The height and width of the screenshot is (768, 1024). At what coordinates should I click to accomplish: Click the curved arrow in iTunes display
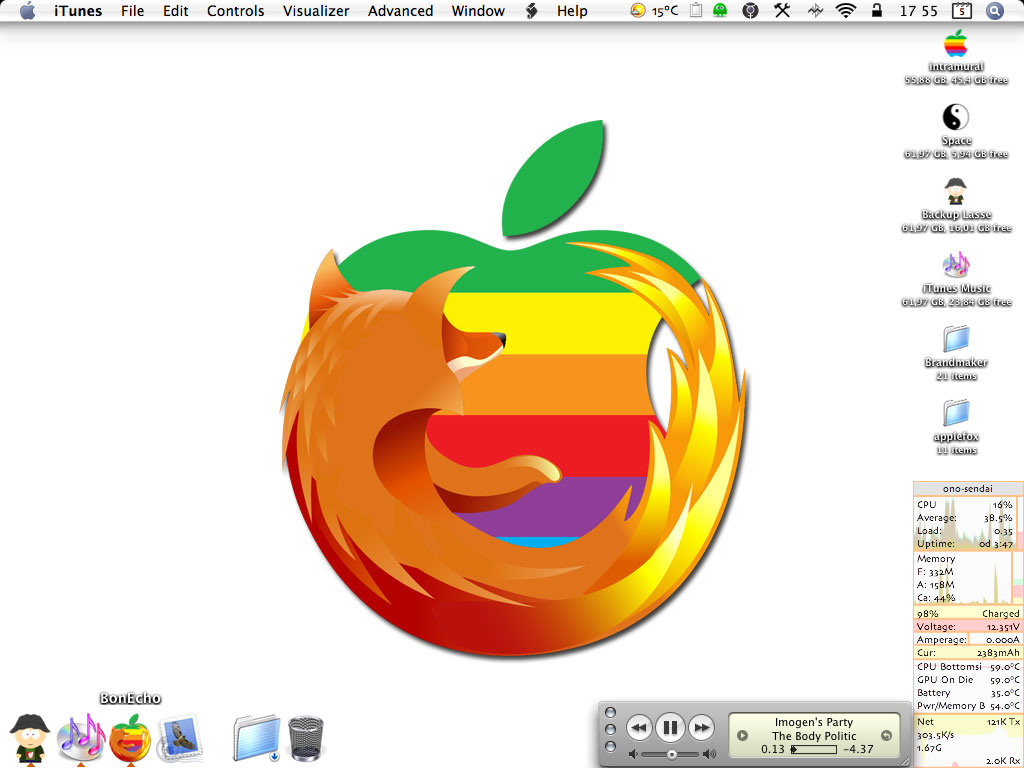pos(886,735)
